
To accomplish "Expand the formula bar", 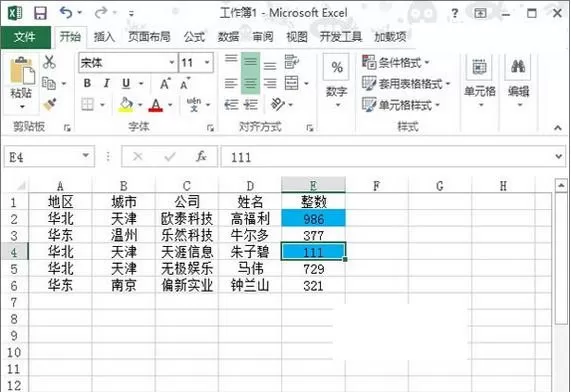I will [559, 156].
